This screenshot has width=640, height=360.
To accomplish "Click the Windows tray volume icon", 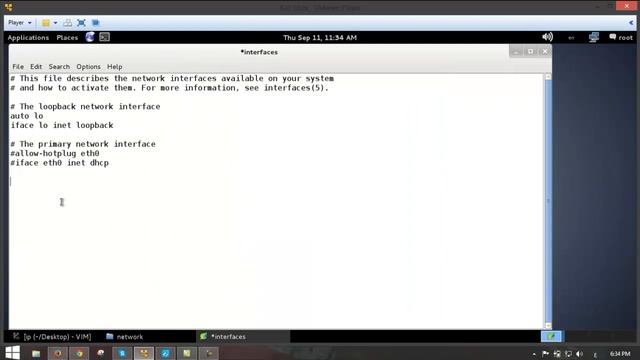I will pos(579,354).
